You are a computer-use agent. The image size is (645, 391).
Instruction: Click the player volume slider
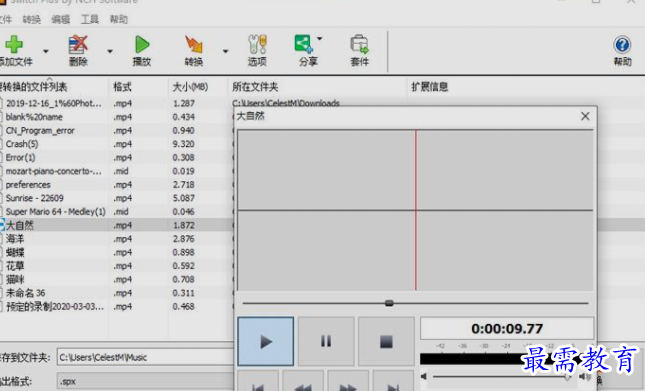tap(502, 377)
